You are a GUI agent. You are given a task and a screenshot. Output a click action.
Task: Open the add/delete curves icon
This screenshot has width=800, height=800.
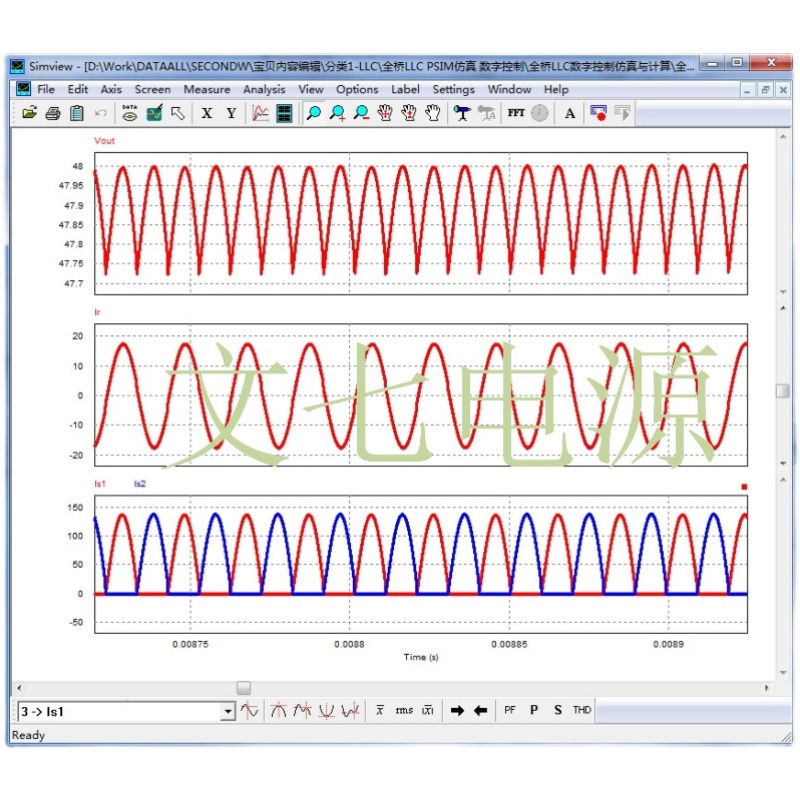point(154,113)
